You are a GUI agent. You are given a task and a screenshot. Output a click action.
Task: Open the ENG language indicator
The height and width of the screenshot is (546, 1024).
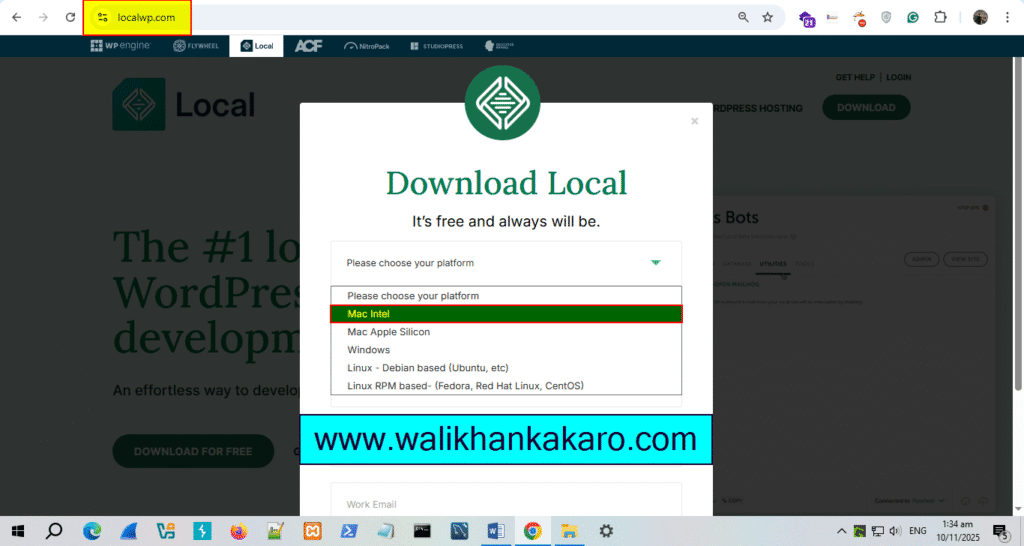pos(918,531)
